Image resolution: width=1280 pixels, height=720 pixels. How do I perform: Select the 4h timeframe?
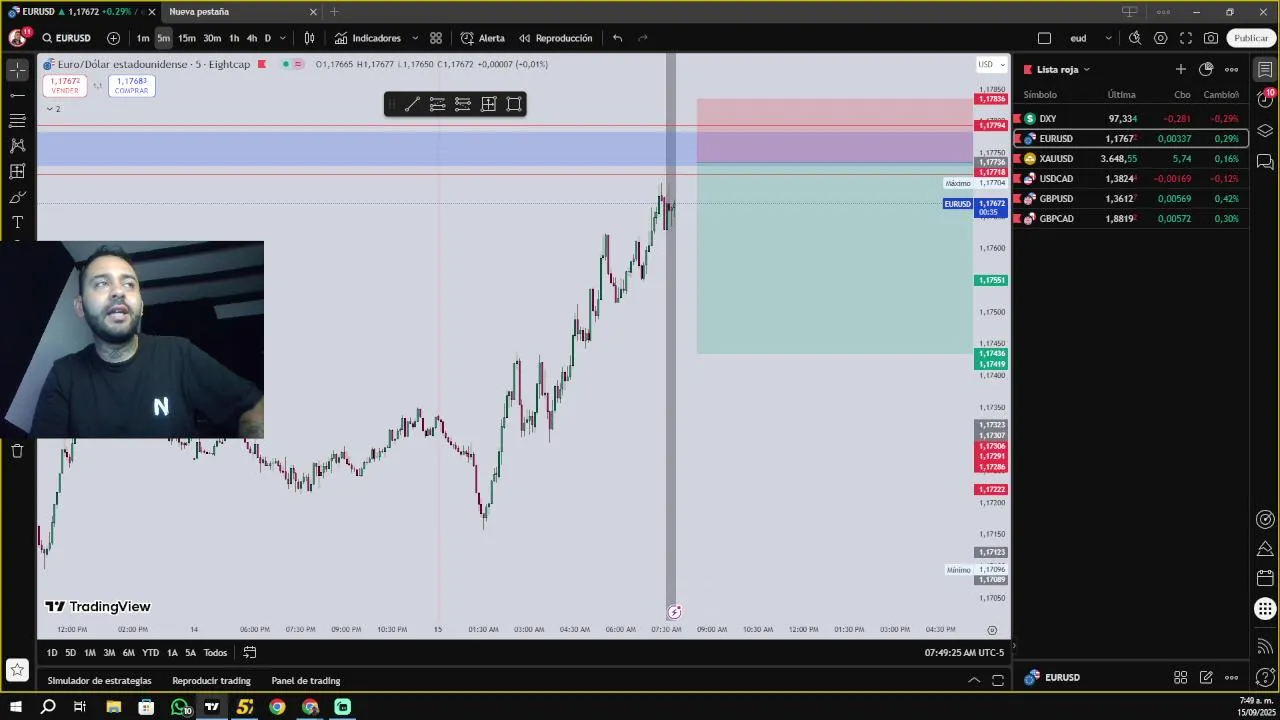pyautogui.click(x=252, y=38)
